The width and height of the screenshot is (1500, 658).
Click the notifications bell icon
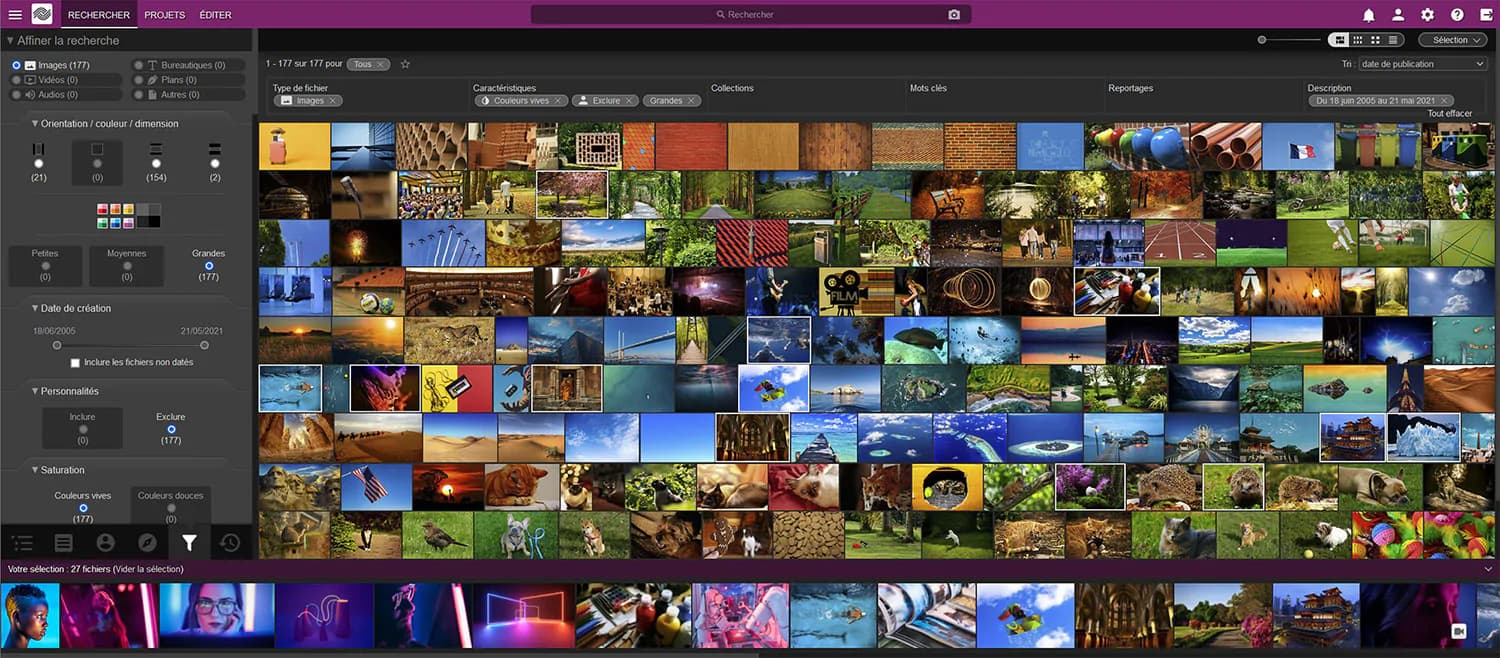(1369, 15)
